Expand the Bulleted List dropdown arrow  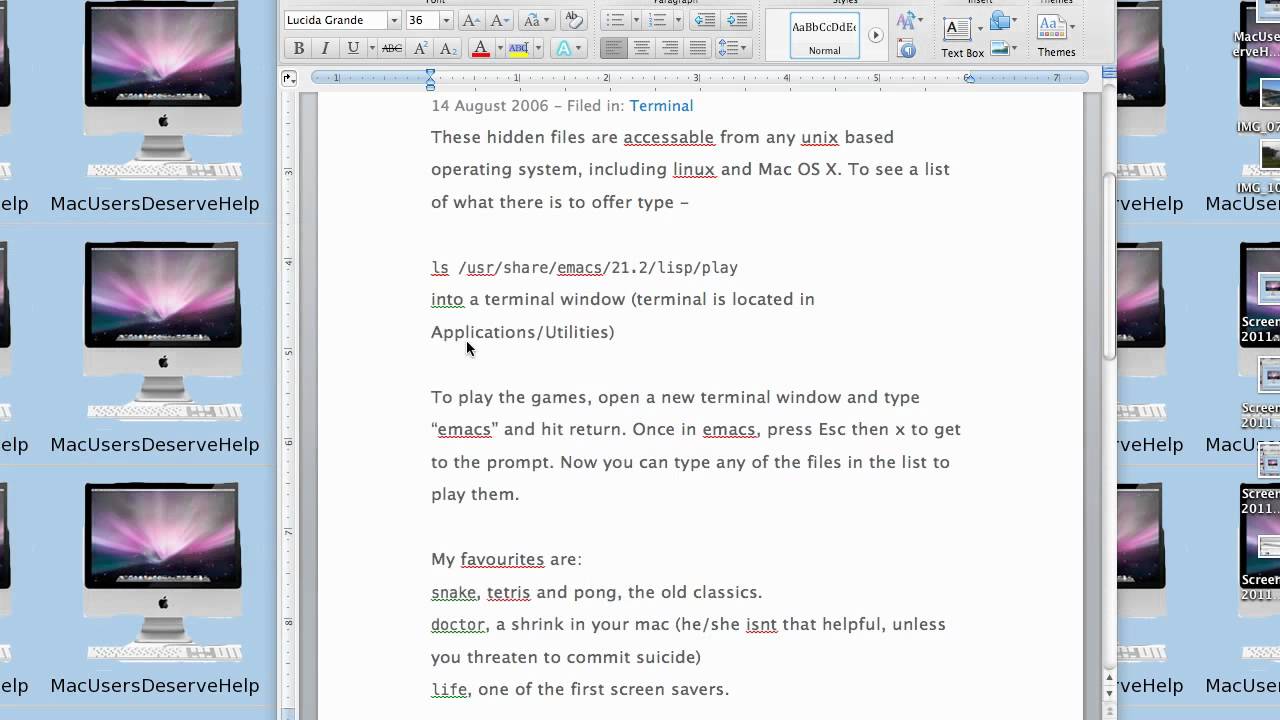634,20
